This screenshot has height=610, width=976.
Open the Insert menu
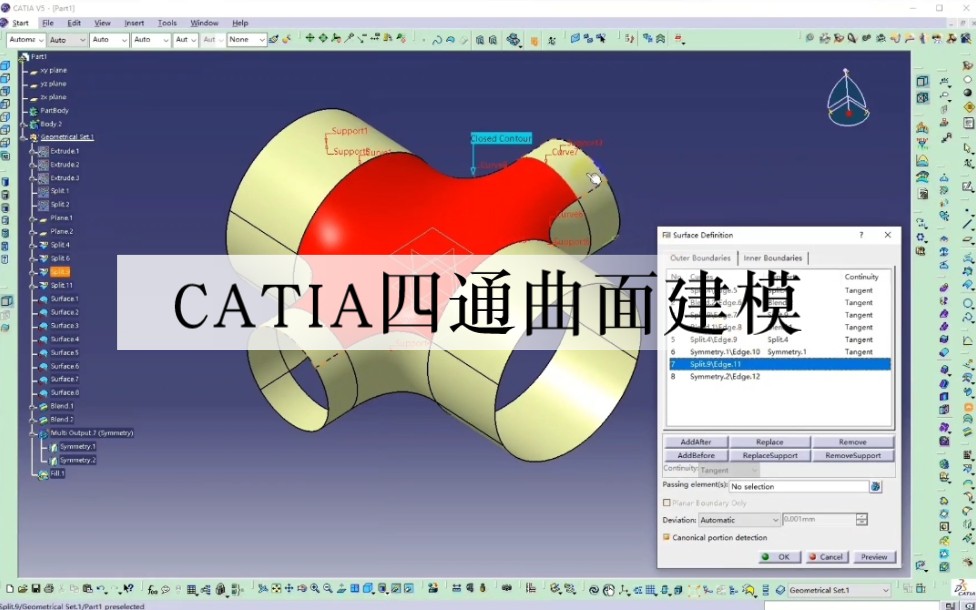(x=134, y=23)
